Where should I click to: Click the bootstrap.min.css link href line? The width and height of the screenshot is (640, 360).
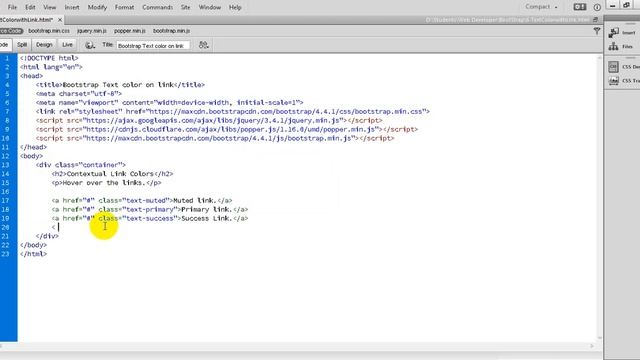click(233, 111)
